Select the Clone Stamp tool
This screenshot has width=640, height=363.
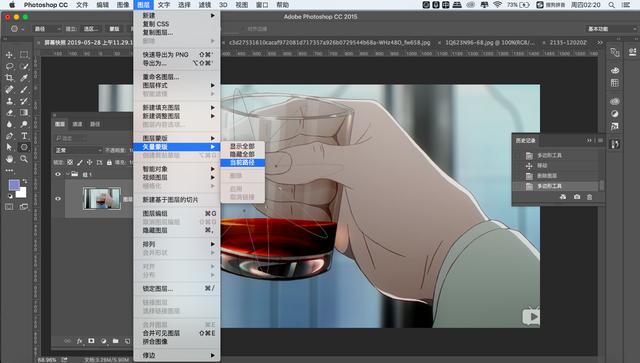coord(9,101)
